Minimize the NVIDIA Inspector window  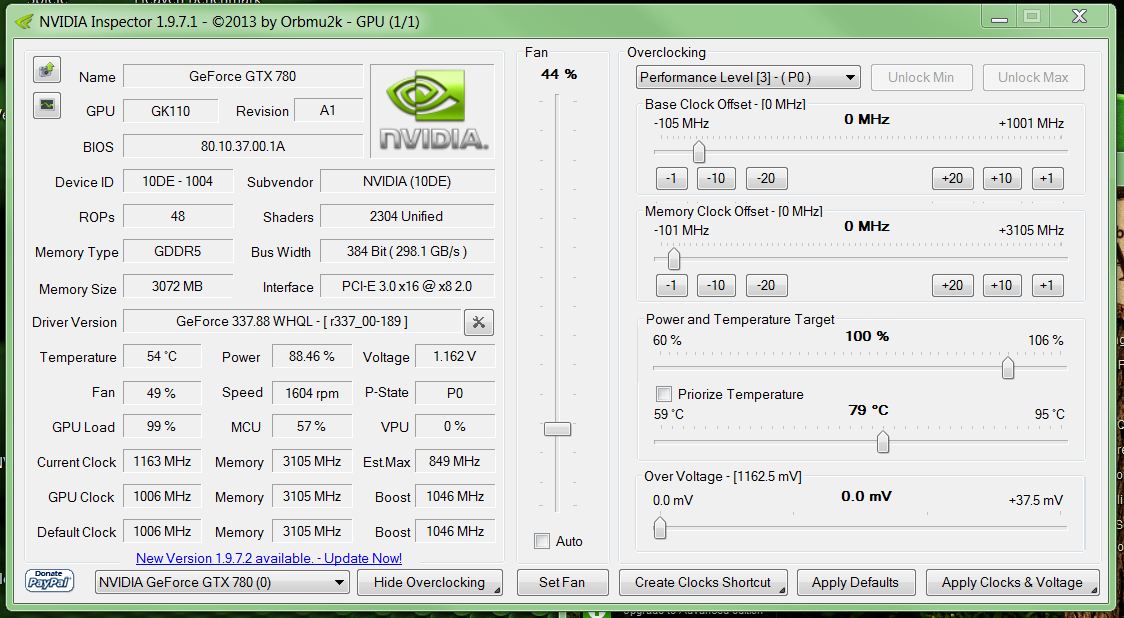[999, 17]
